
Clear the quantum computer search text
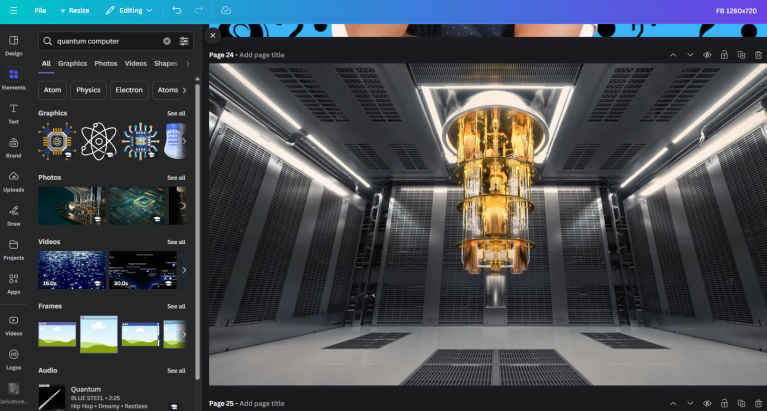(167, 41)
